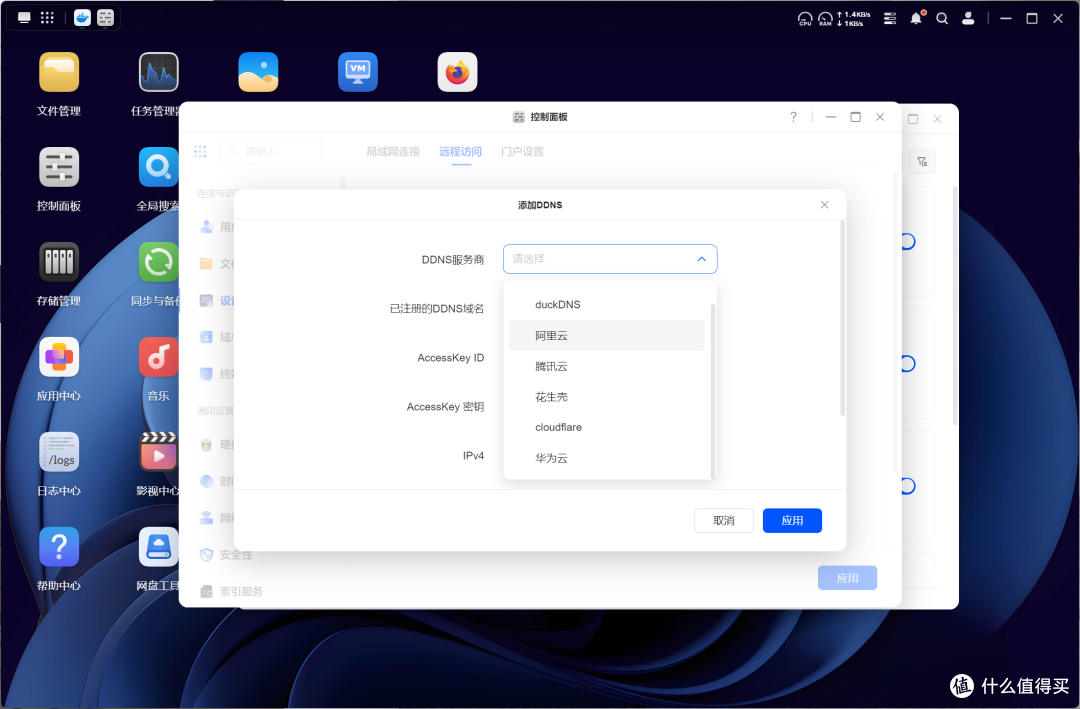
Task: Switch to the Docker taskbar app
Action: [82, 18]
